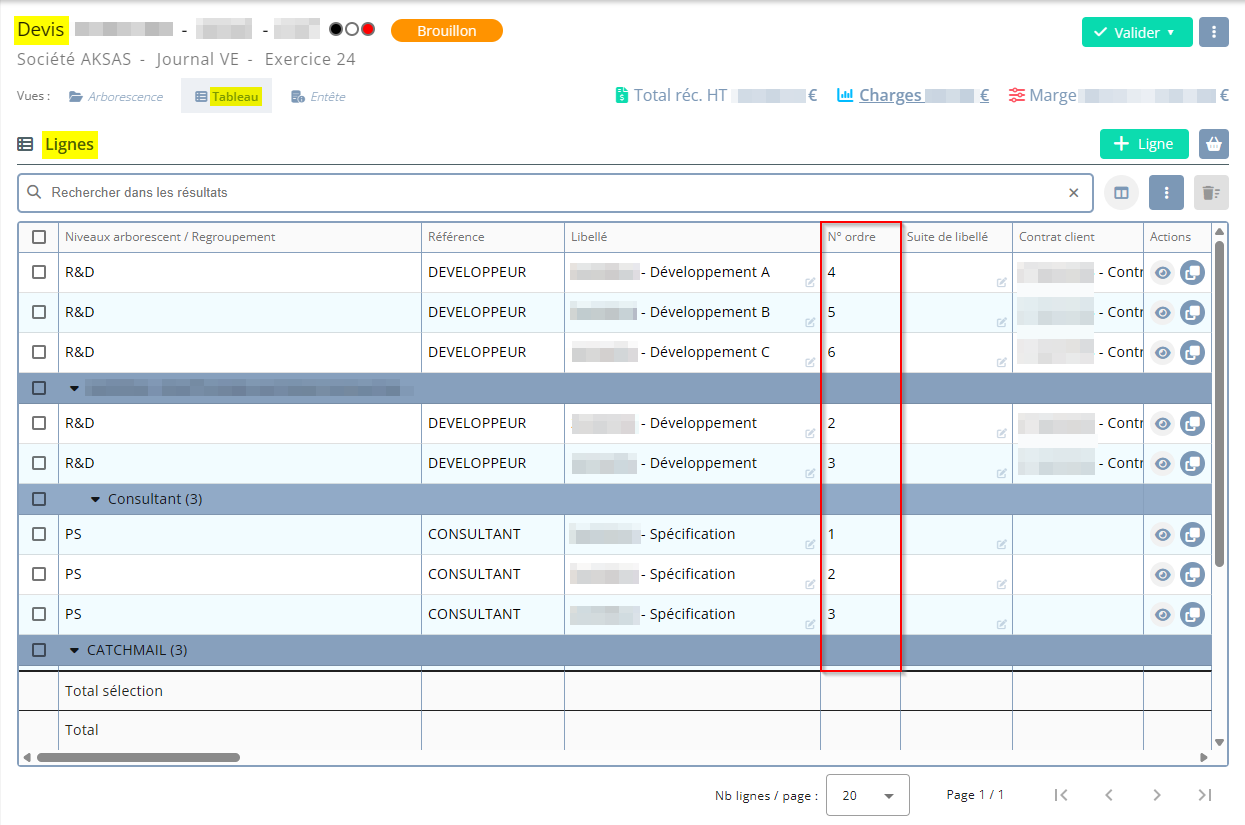Clear the search field with X icon

point(1074,193)
